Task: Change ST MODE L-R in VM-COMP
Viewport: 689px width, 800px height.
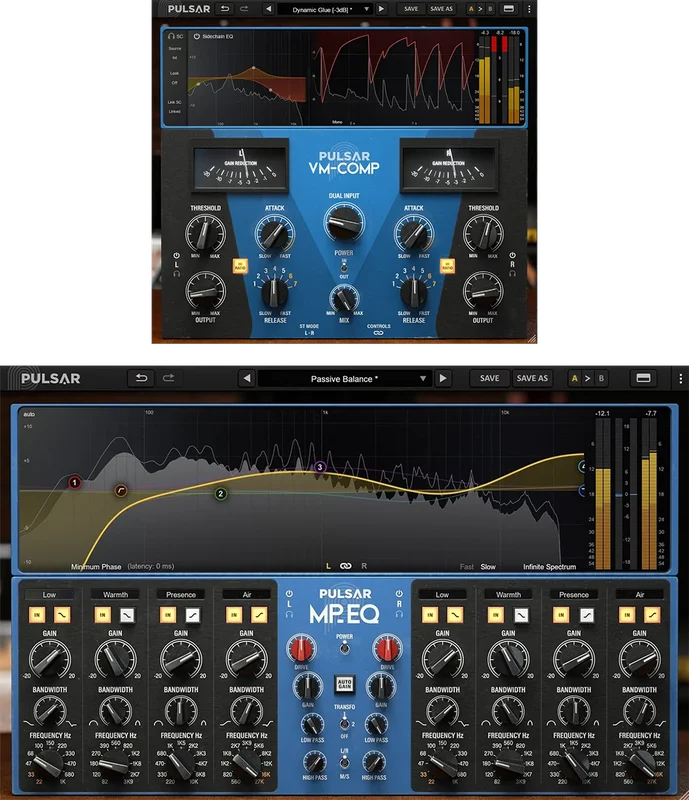Action: pos(309,333)
